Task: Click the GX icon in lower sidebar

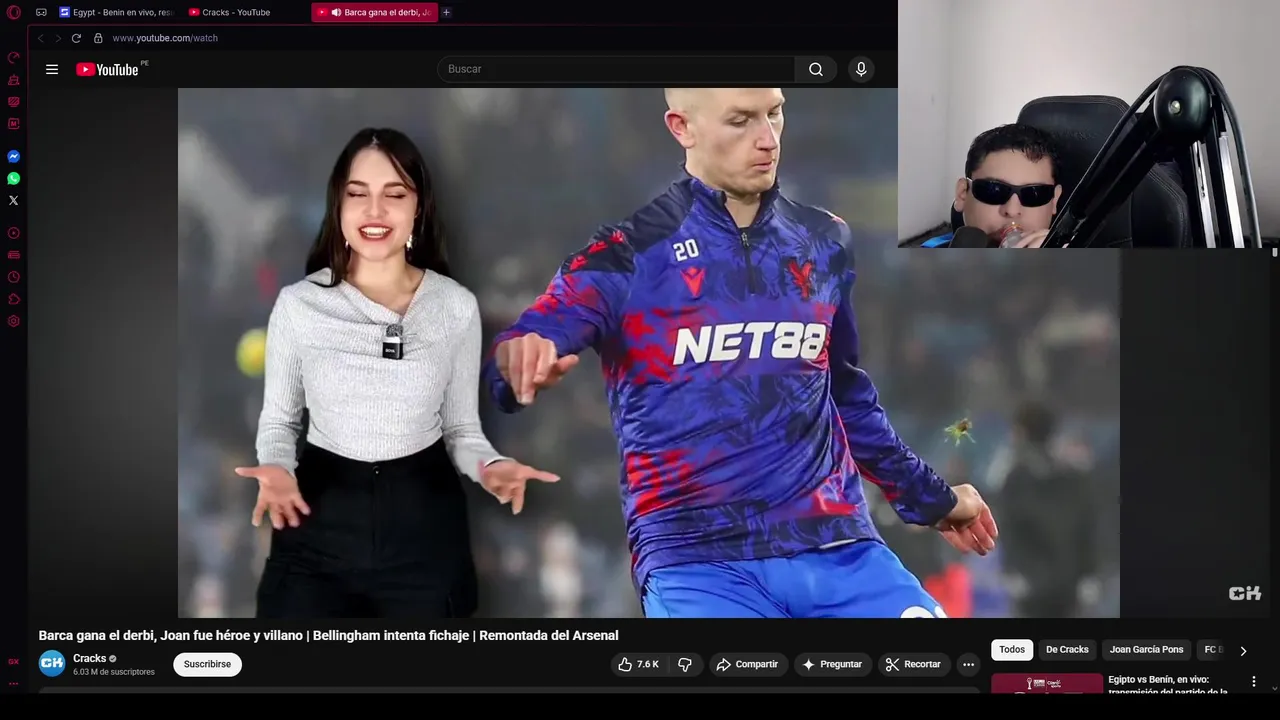Action: tap(13, 661)
